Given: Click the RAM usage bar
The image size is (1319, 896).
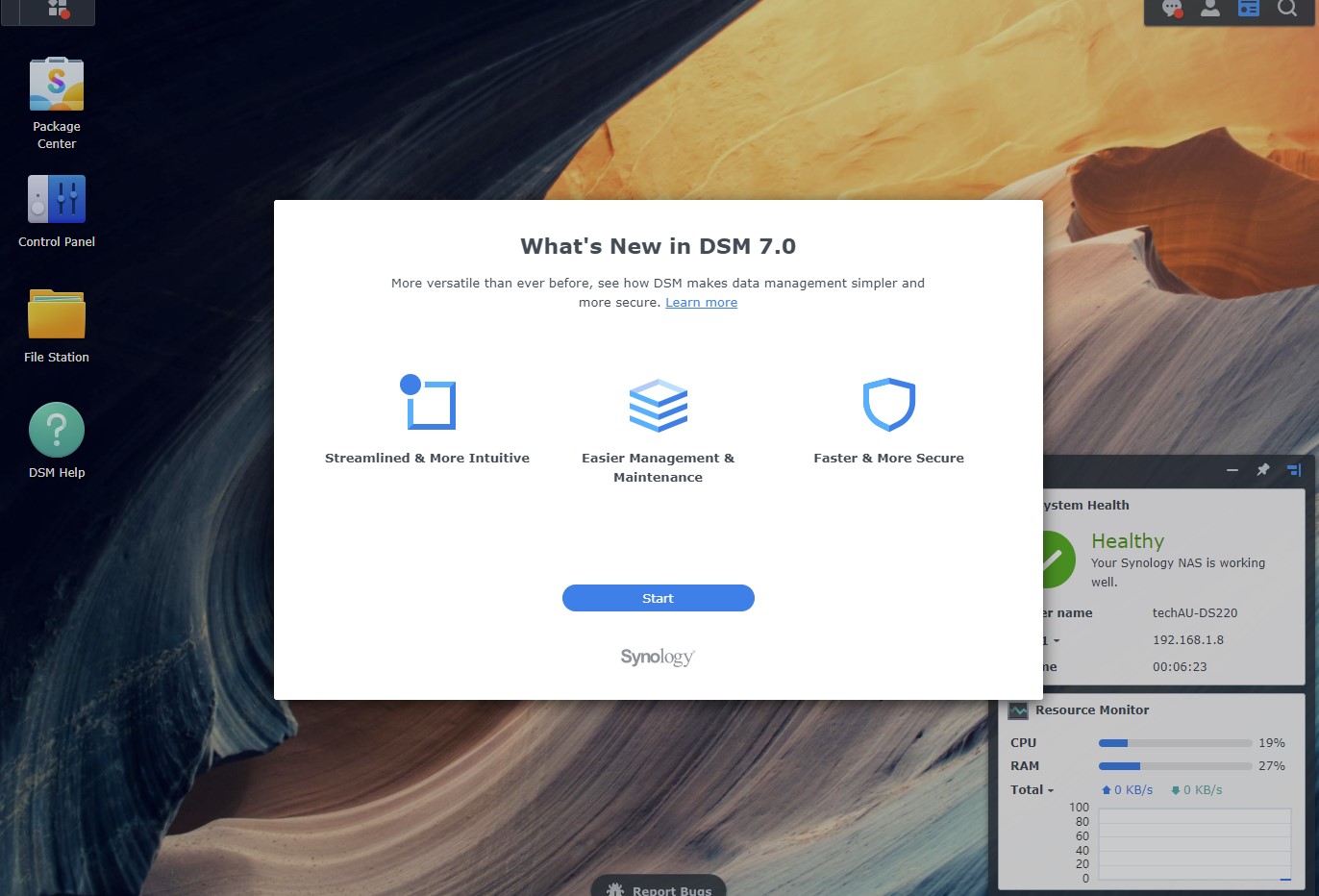Looking at the screenshot, I should click(1175, 766).
